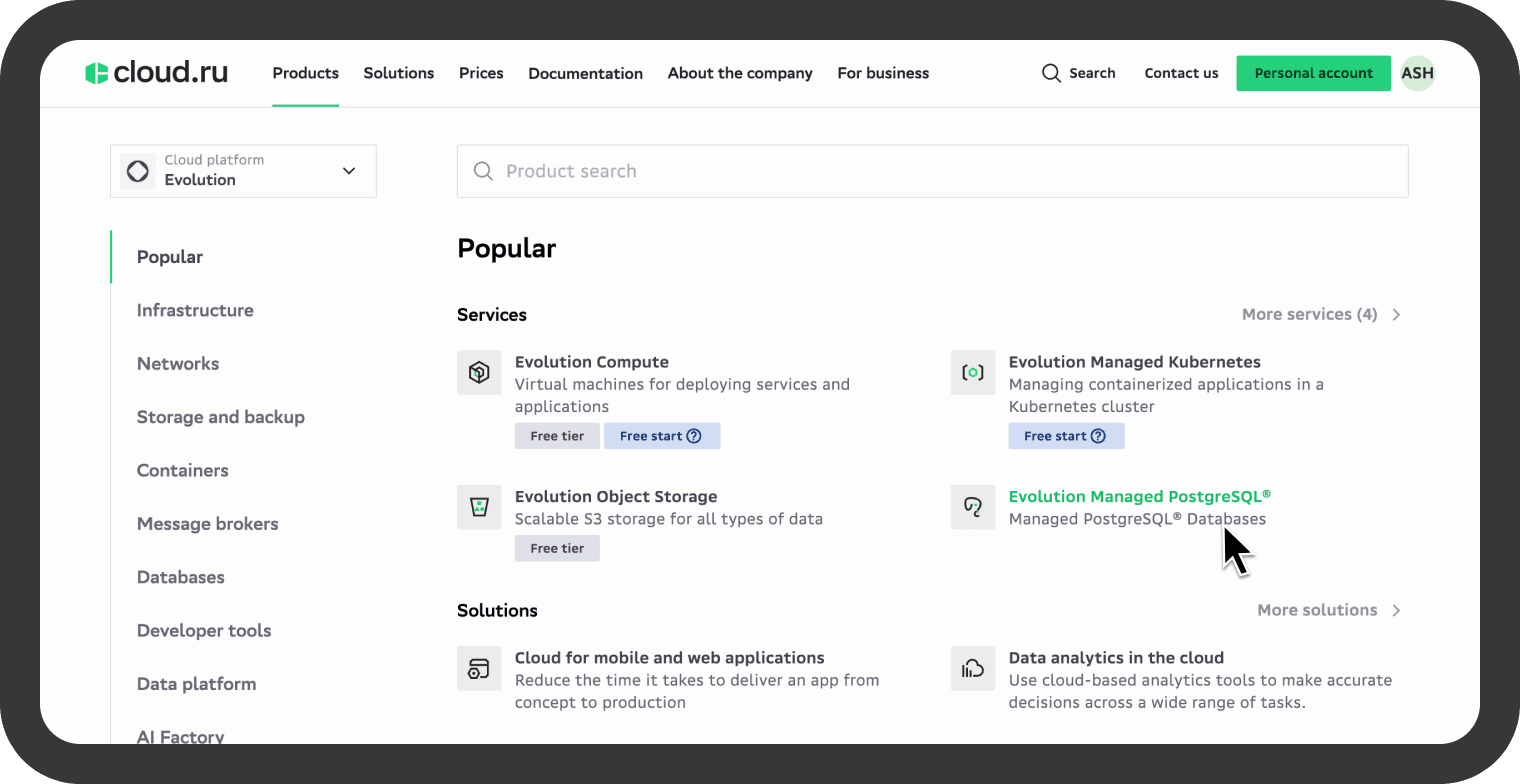Viewport: 1520px width, 784px height.
Task: Click help icon on Compute Free start badge
Action: [694, 436]
